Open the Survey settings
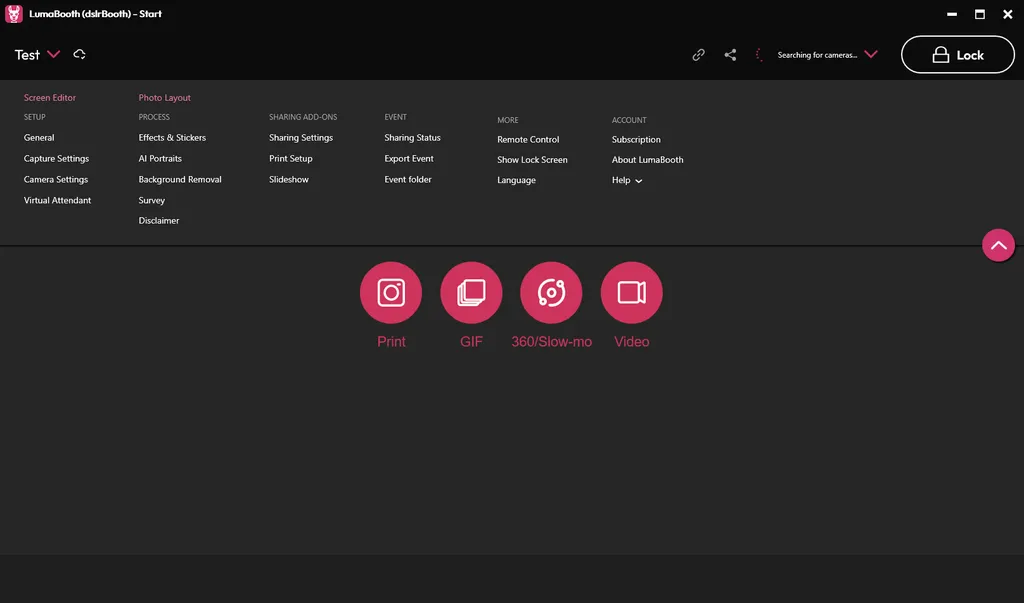Screen dimensions: 1024x603 tap(152, 201)
